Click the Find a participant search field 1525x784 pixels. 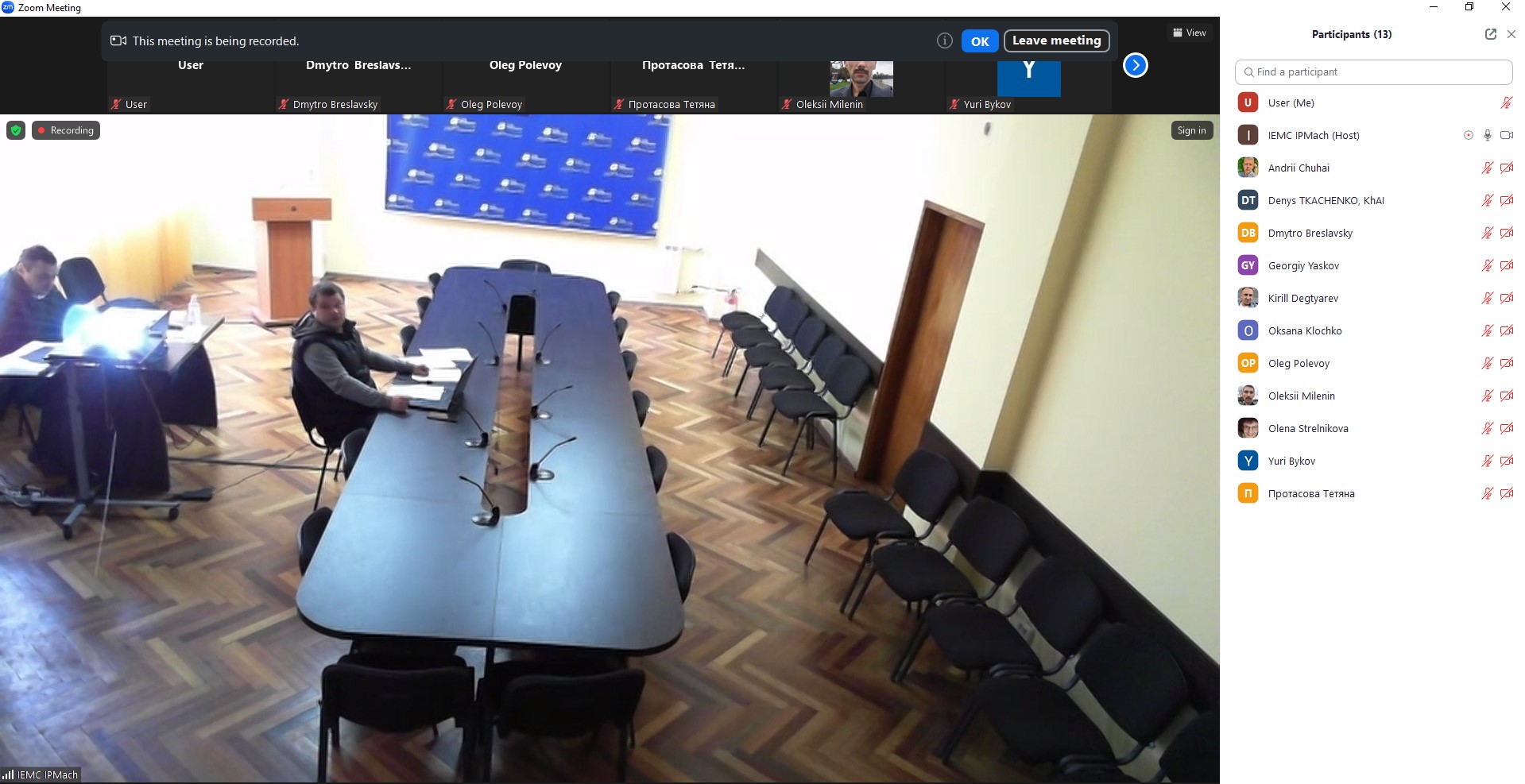pos(1373,71)
